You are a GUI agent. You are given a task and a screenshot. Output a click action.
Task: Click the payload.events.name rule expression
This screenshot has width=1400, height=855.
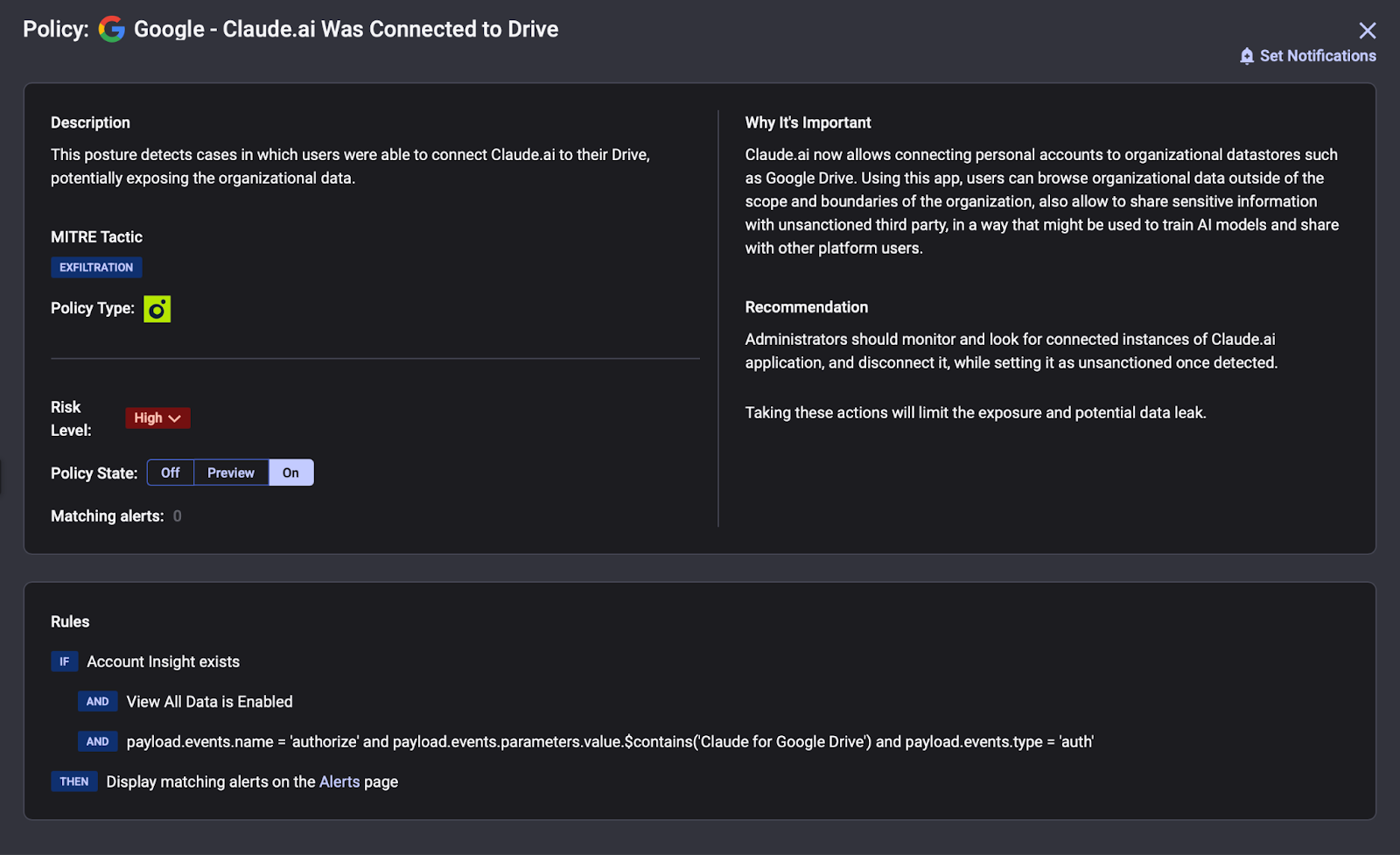click(x=610, y=742)
